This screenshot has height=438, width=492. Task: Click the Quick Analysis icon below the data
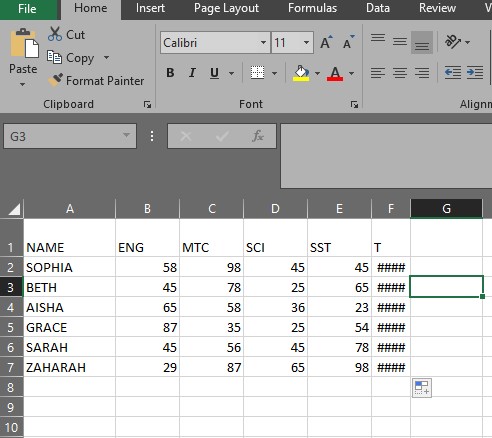tap(422, 388)
